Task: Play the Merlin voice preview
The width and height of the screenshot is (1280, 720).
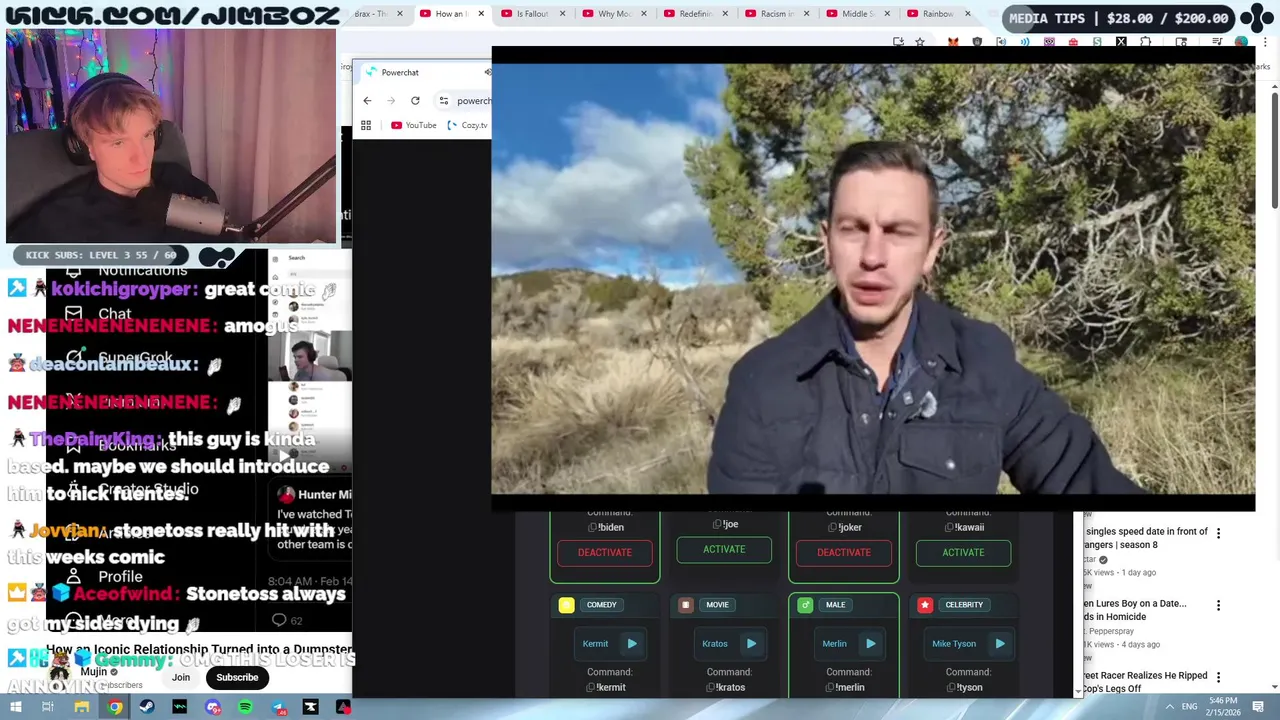Action: (x=870, y=644)
